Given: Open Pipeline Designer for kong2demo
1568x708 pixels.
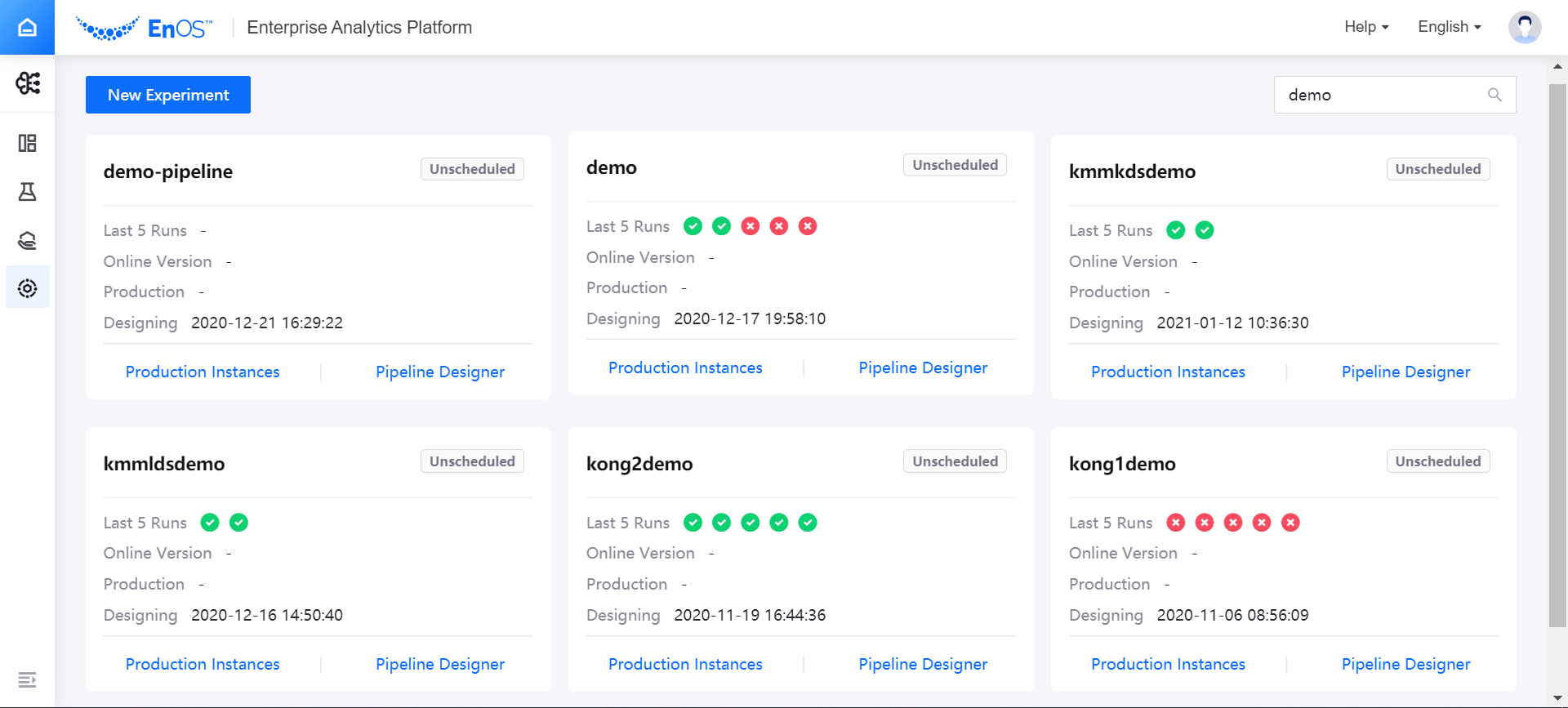Looking at the screenshot, I should point(923,664).
